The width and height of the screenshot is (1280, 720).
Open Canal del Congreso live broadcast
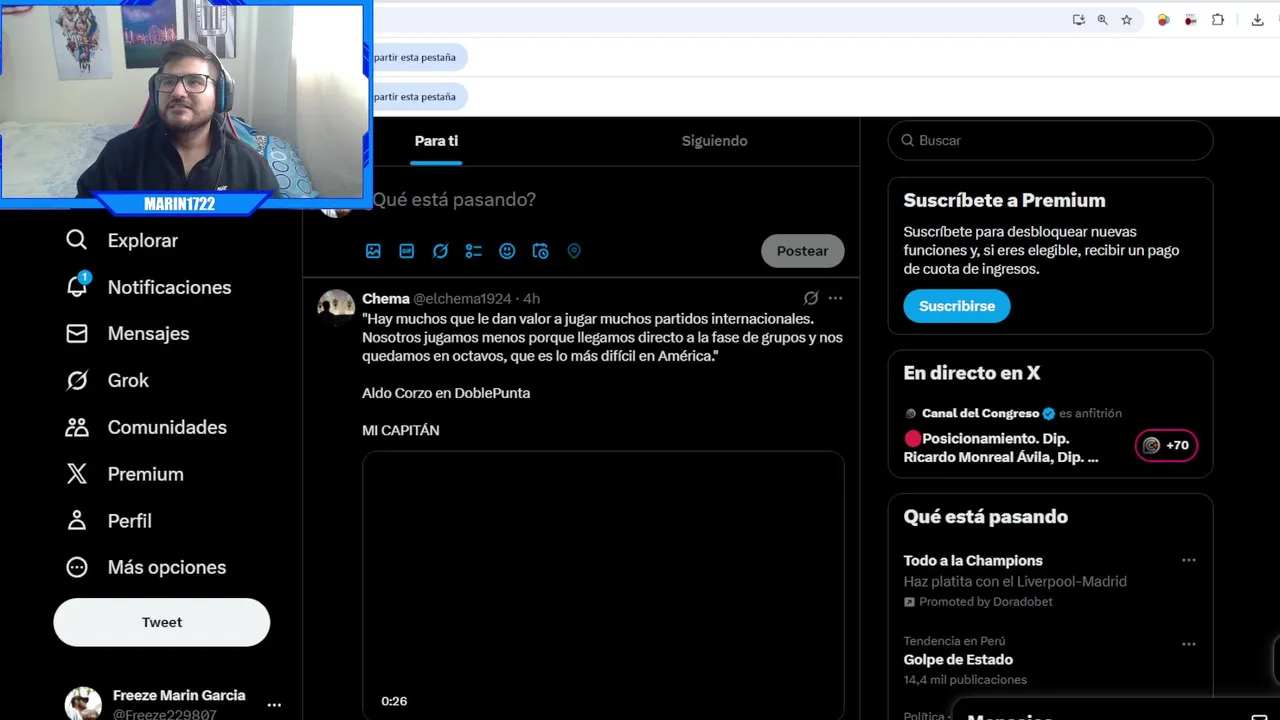tap(1000, 448)
